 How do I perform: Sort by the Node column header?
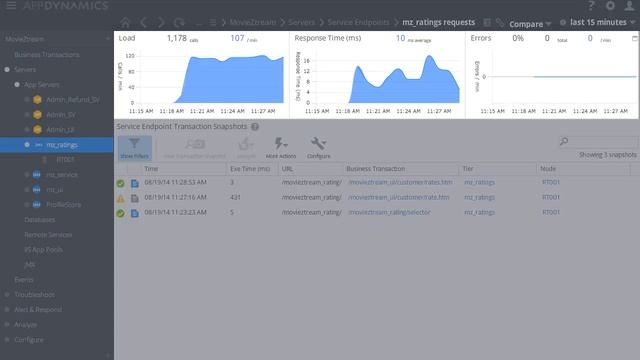click(584, 169)
